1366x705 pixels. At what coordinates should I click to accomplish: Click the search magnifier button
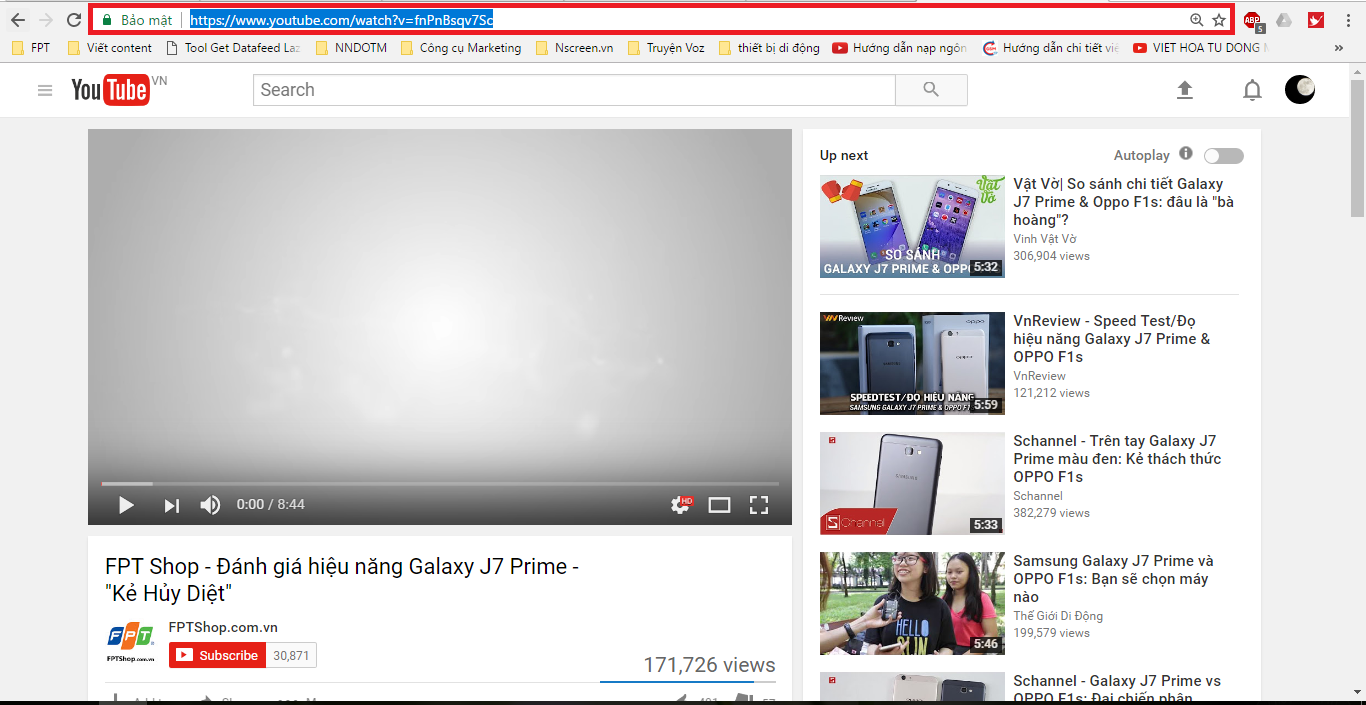(x=931, y=90)
